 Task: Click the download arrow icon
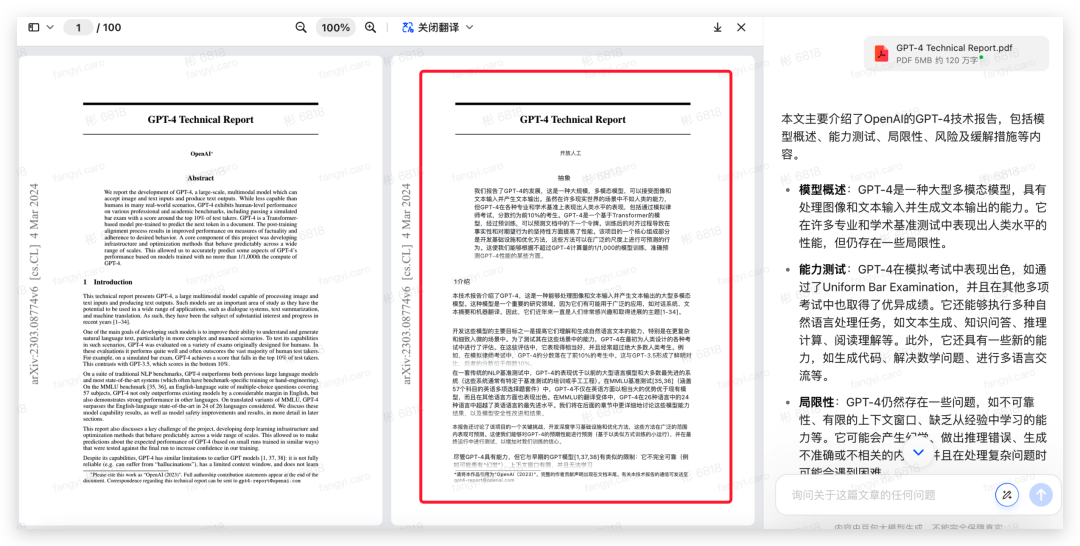click(717, 27)
